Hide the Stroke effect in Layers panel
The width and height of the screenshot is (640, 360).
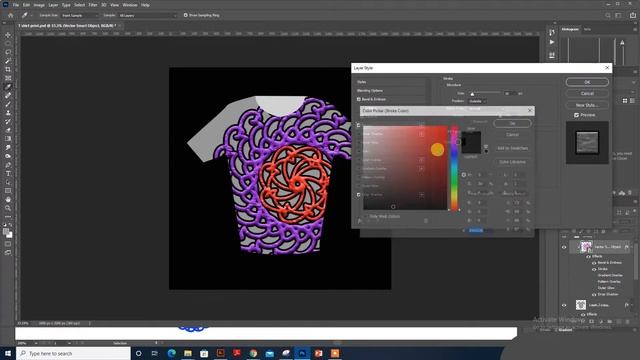tap(594, 269)
